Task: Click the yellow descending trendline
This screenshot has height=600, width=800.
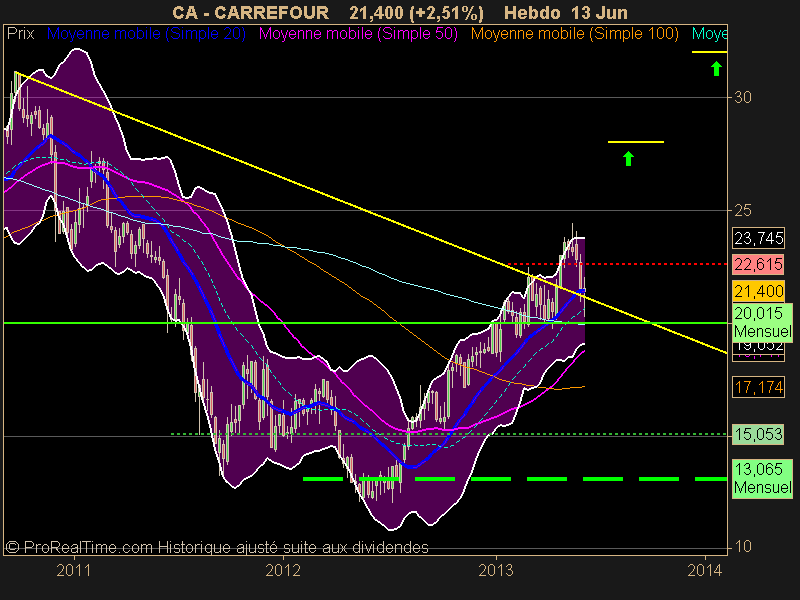Action: 370,212
